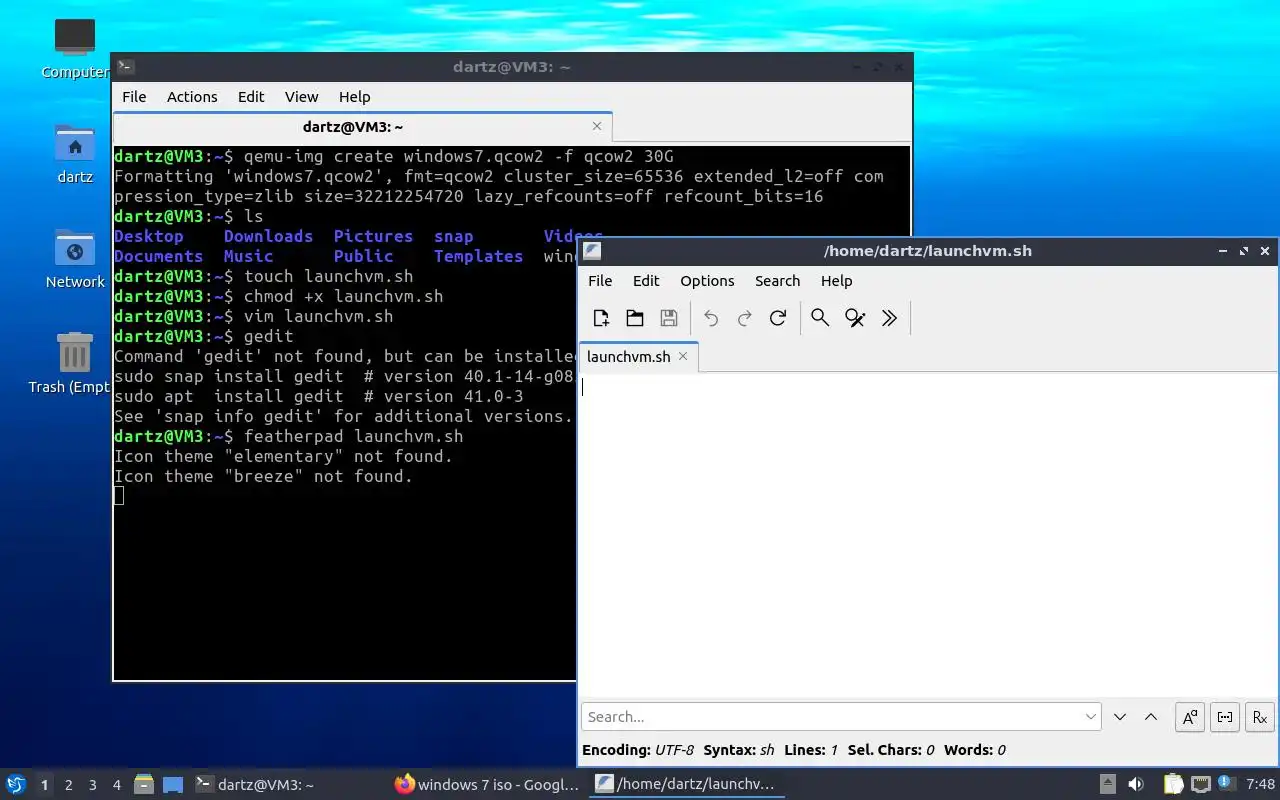Reload the document with the refresh icon

(778, 318)
